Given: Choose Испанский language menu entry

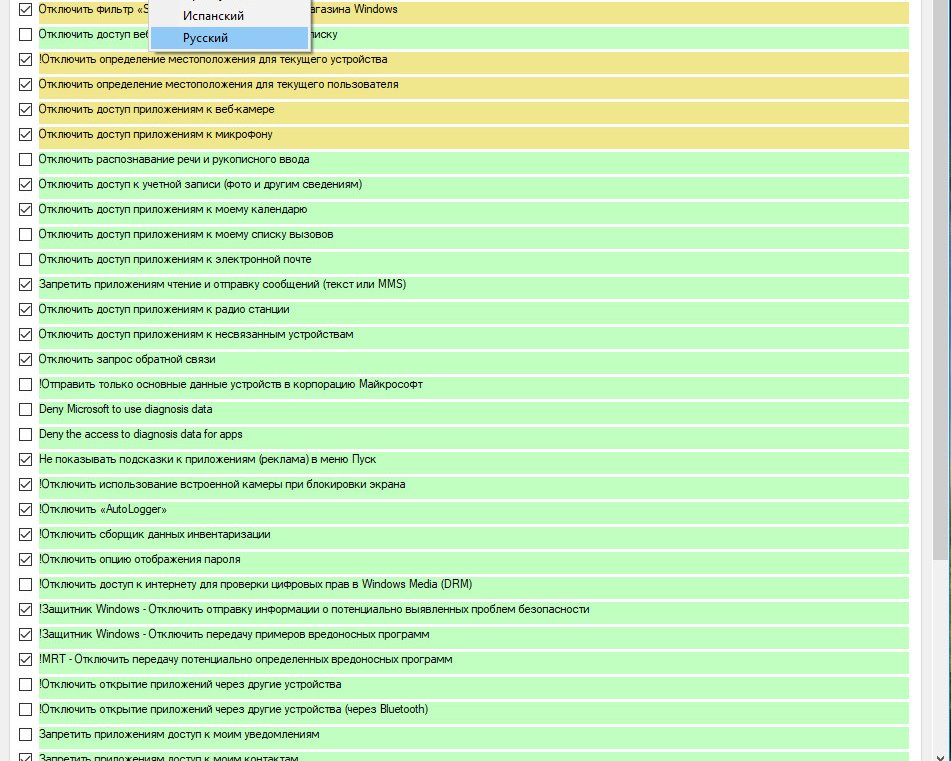Looking at the screenshot, I should [229, 16].
